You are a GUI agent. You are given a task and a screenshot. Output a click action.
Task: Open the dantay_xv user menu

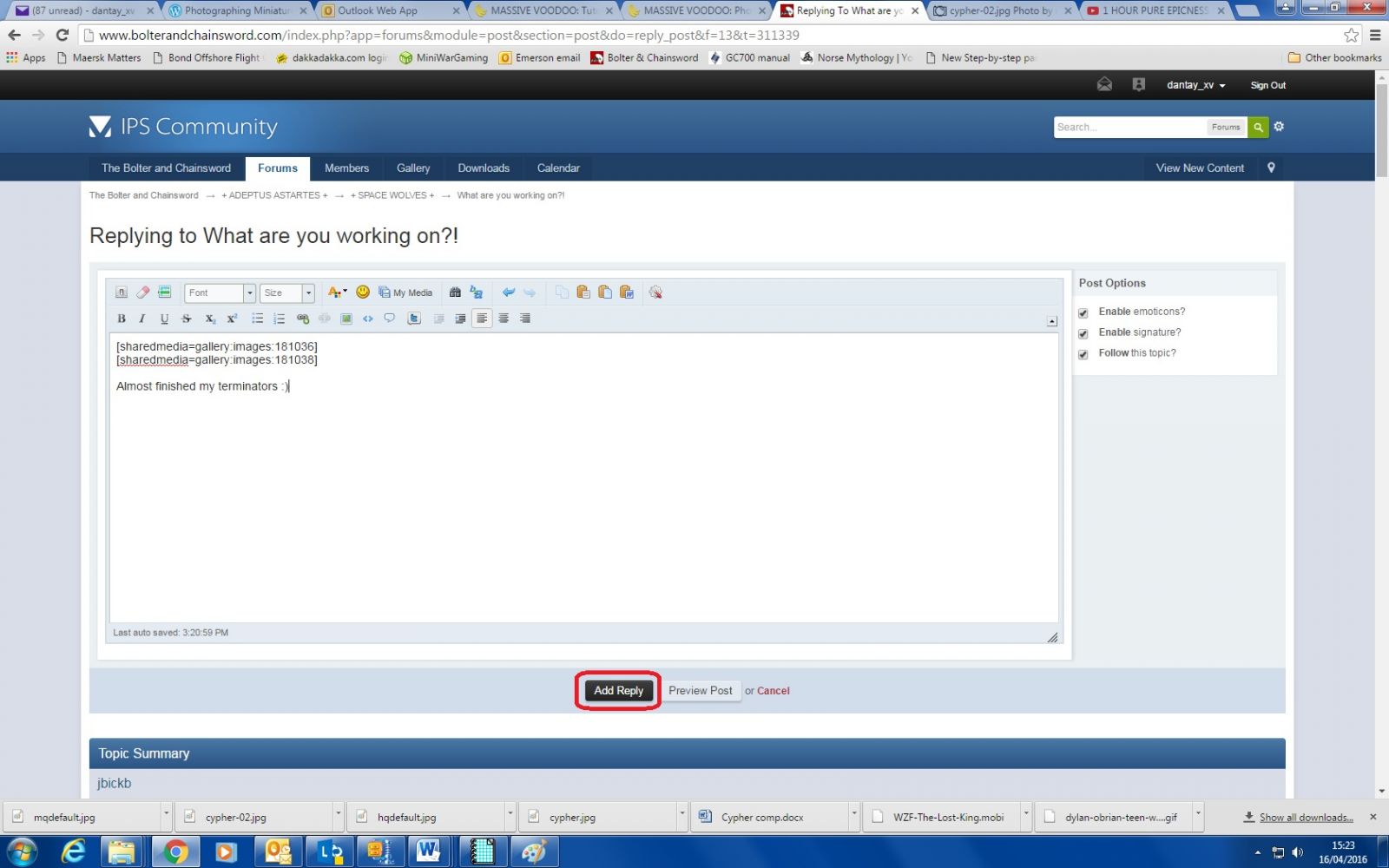(x=1195, y=85)
